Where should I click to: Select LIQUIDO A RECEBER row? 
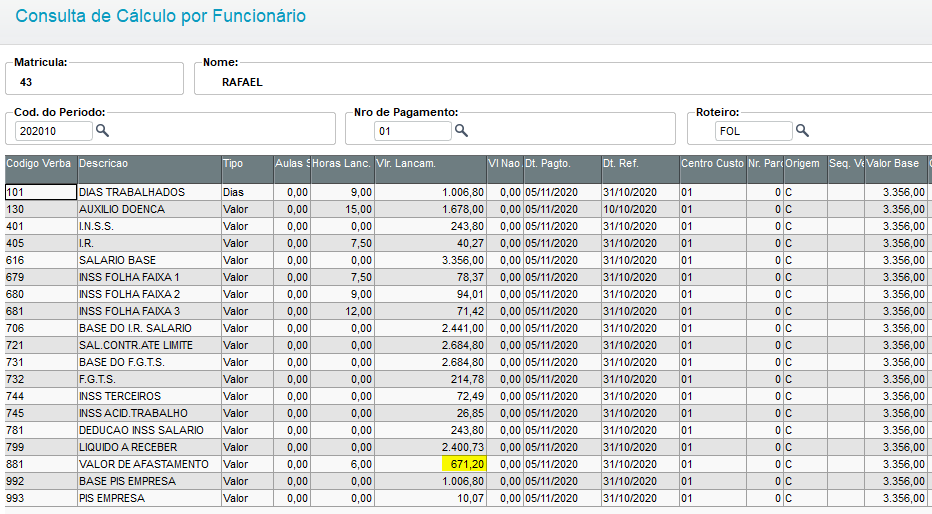click(x=465, y=447)
